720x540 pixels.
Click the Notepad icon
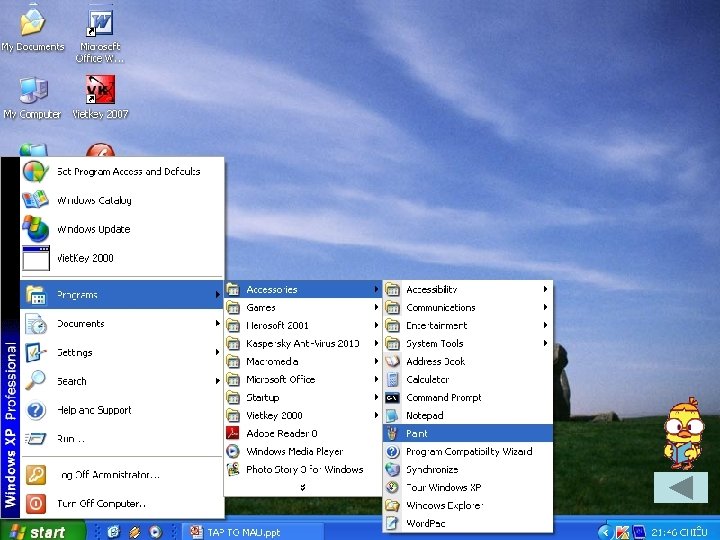click(392, 416)
